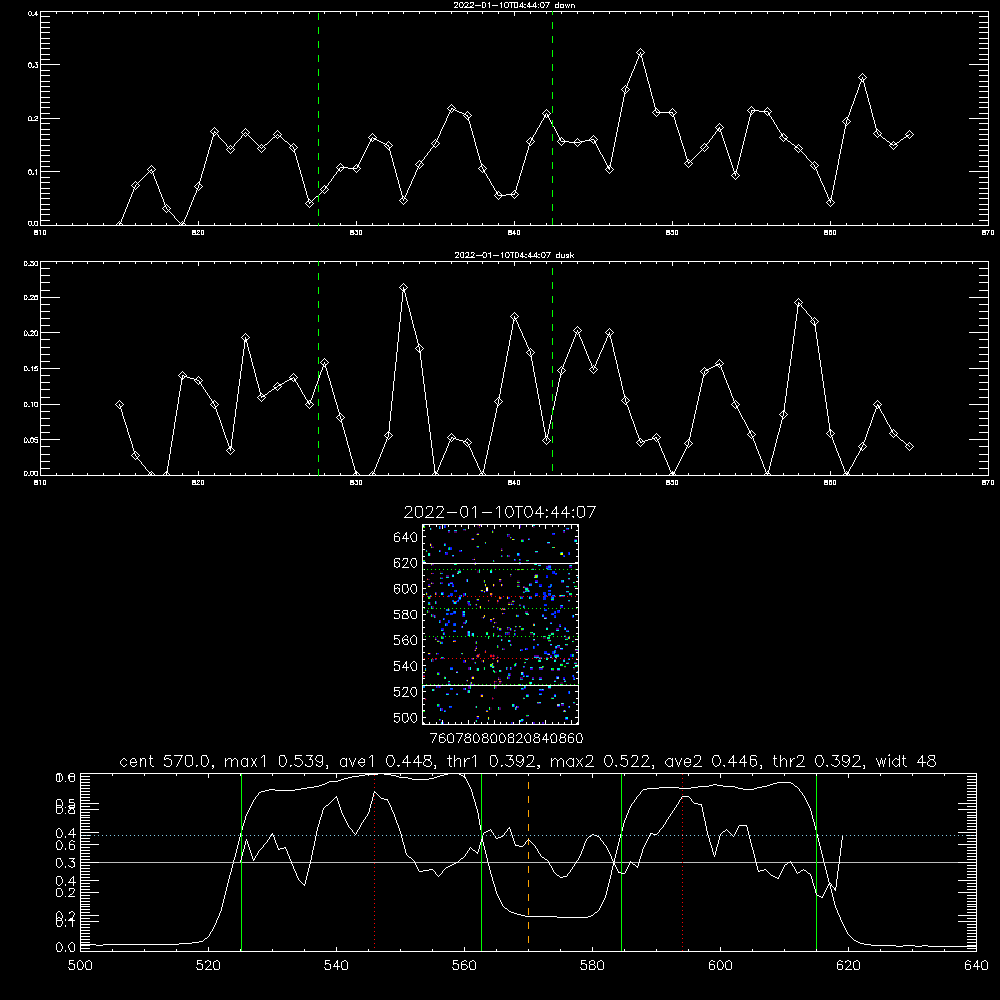Click the dawn plot diamond peak near 862
Viewport: 1000px width, 1000px height.
862,78
